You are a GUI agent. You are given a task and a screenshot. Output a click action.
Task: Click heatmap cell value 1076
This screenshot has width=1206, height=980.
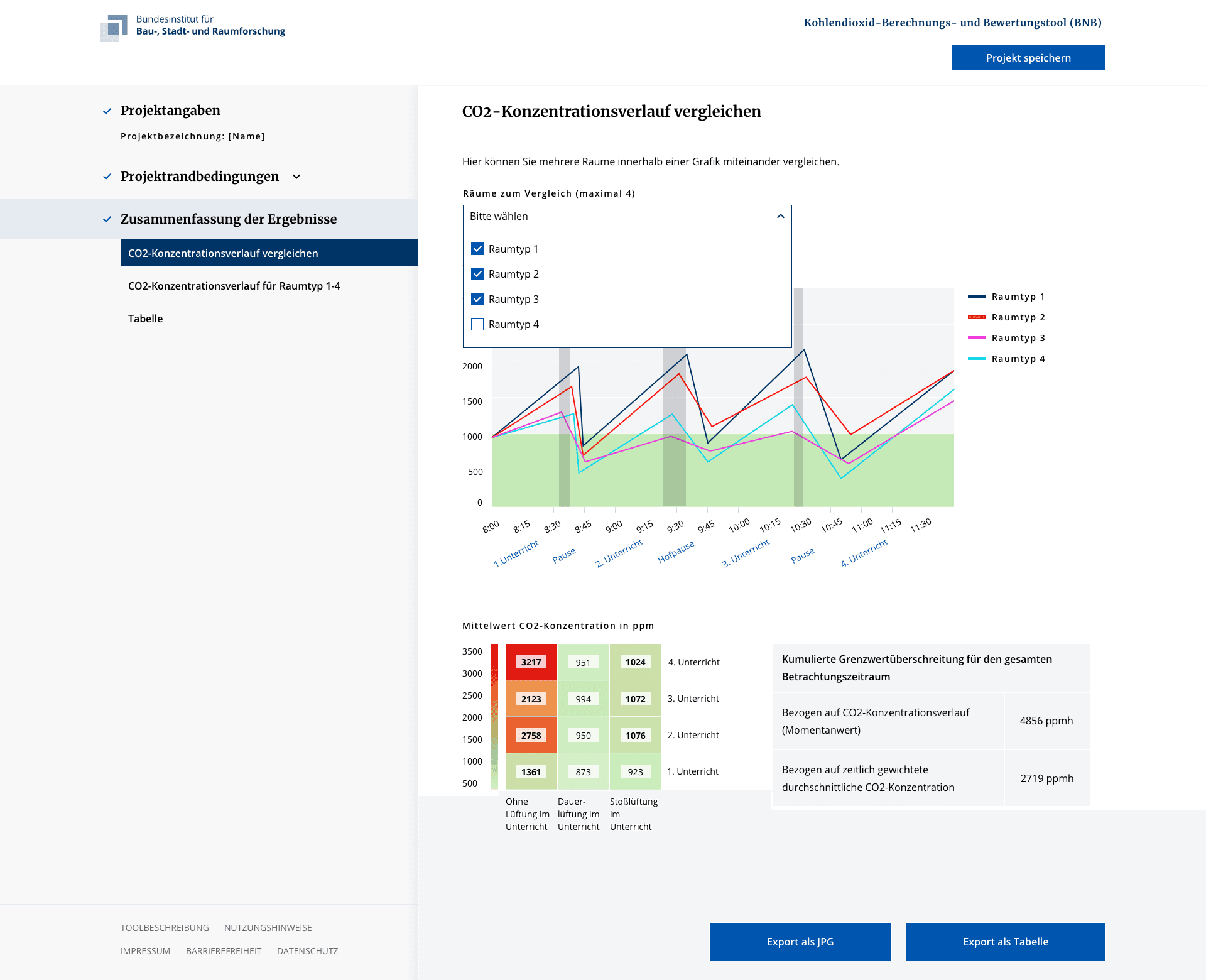[635, 736]
